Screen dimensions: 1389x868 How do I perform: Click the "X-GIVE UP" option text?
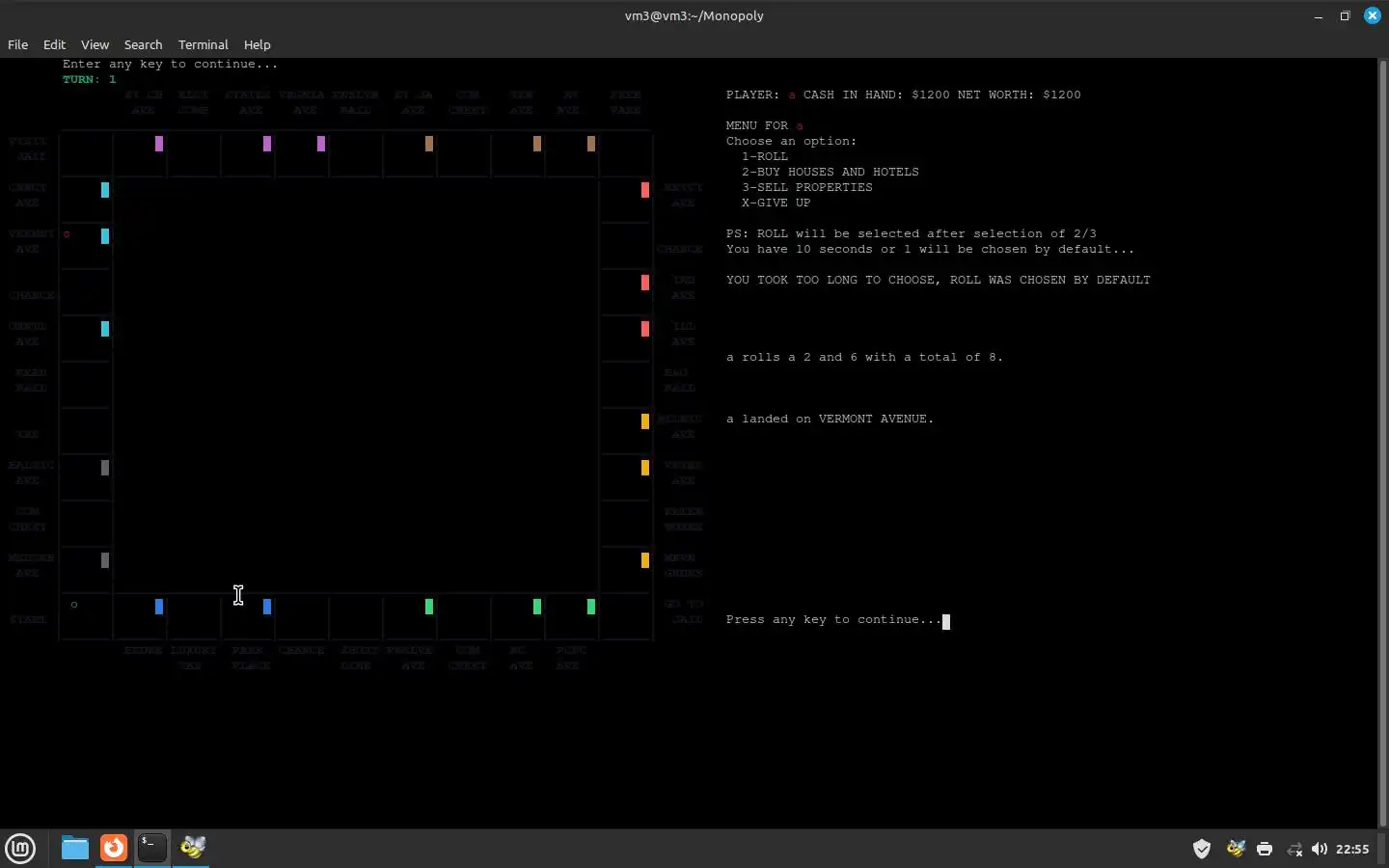pos(776,203)
